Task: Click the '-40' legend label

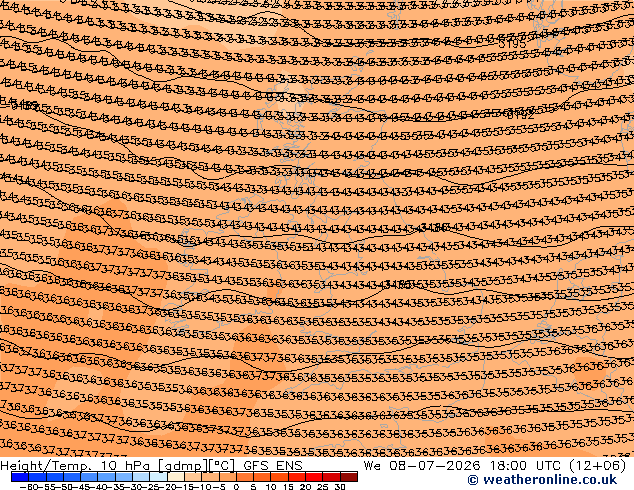Action: [x=99, y=486]
